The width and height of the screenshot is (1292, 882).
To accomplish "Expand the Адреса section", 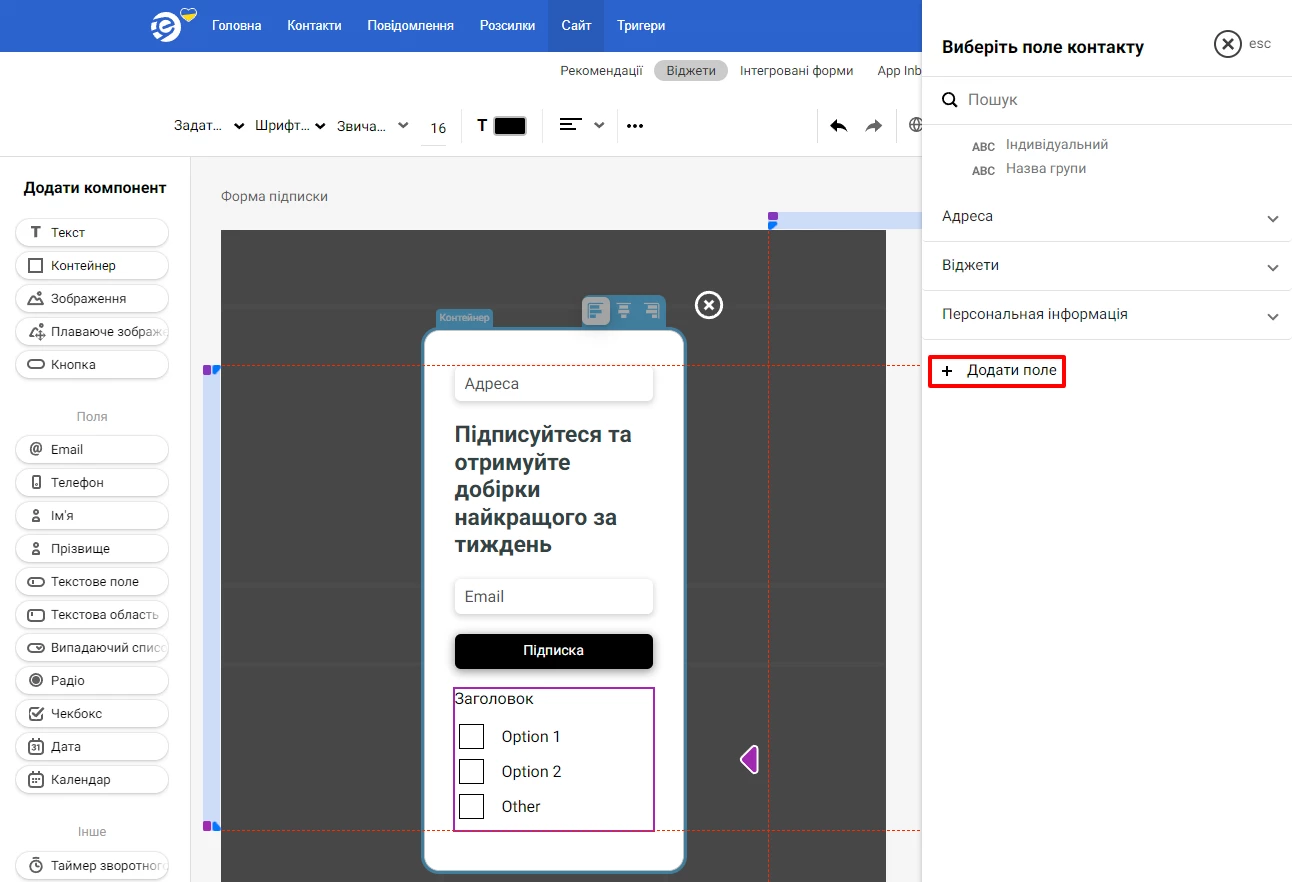I will click(1107, 217).
